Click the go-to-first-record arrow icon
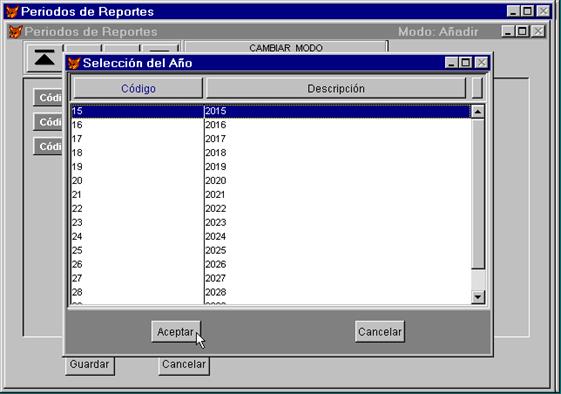 (x=45, y=58)
